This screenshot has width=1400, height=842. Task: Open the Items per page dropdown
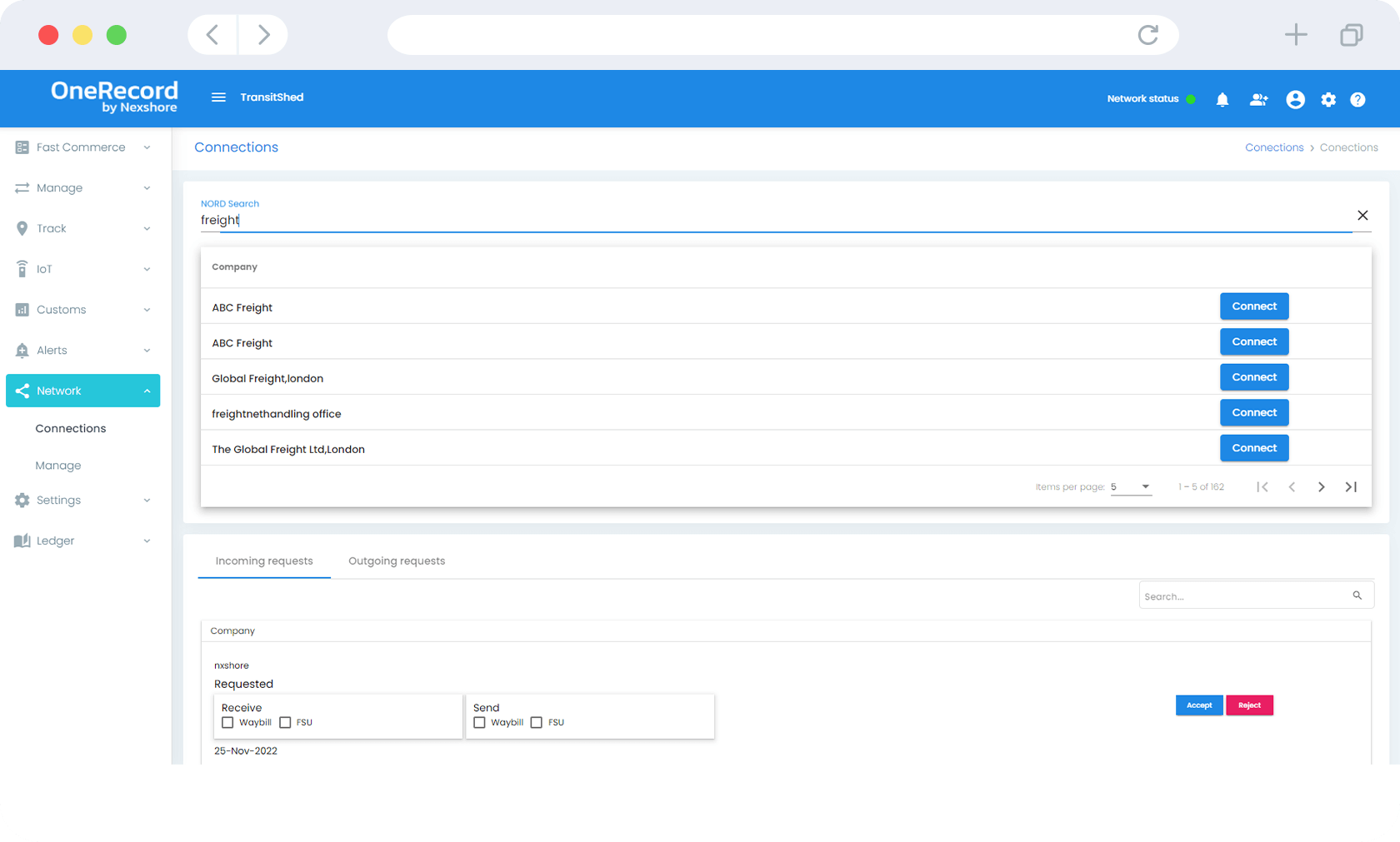point(1131,487)
